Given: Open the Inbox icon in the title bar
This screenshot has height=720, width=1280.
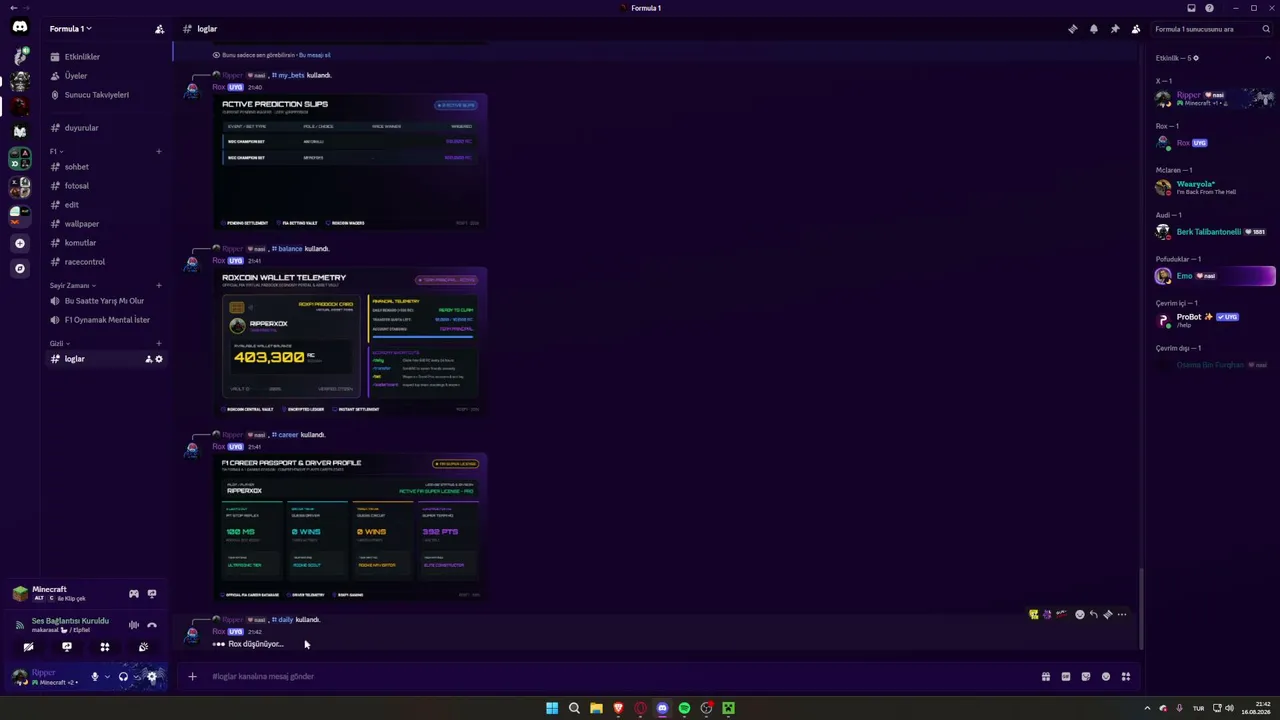Looking at the screenshot, I should coord(1191,8).
